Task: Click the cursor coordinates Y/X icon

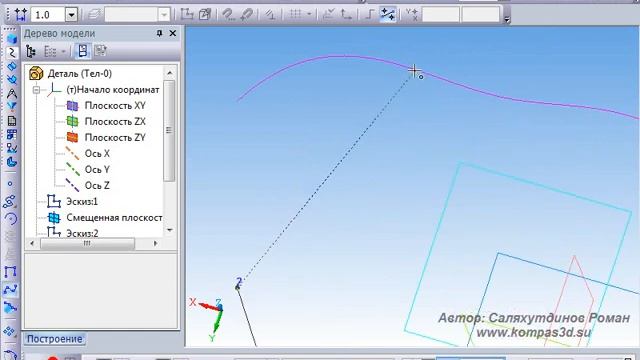Action: pos(412,15)
